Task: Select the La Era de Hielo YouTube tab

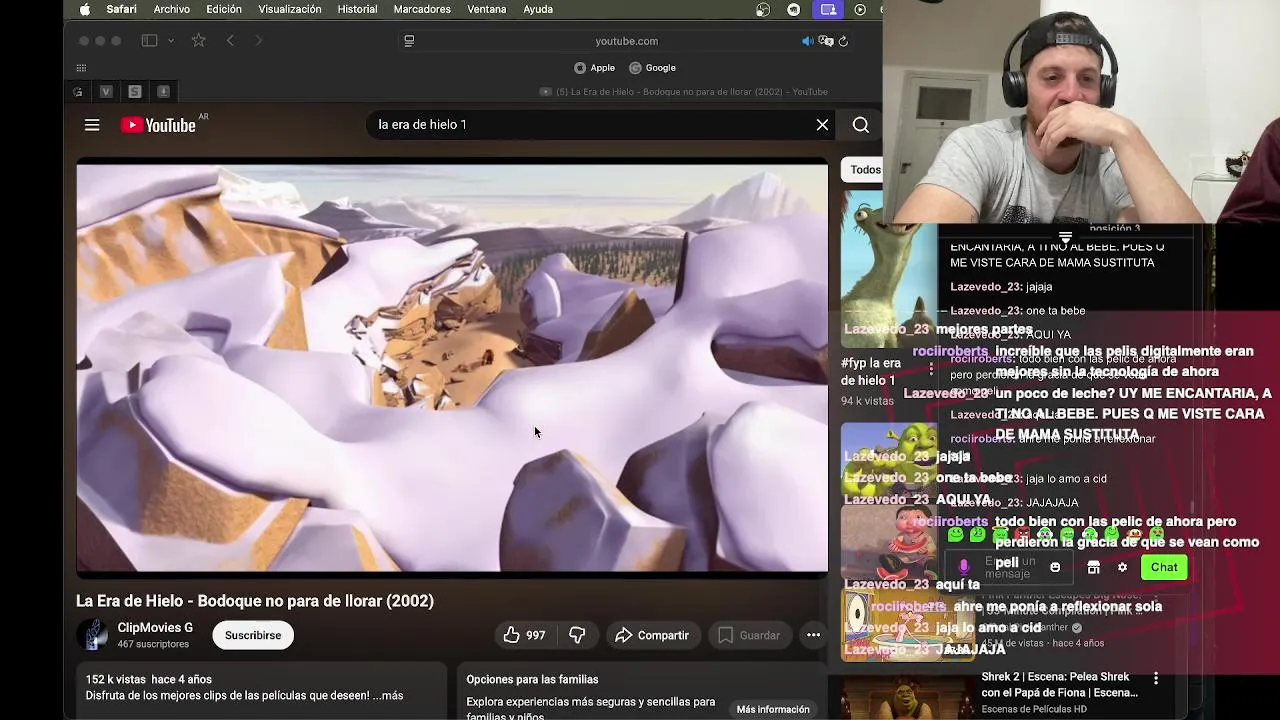Action: click(684, 92)
